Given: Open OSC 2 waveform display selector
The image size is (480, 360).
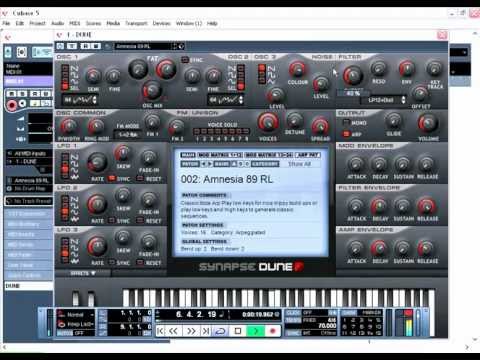Looking at the screenshot, I should [226, 99].
